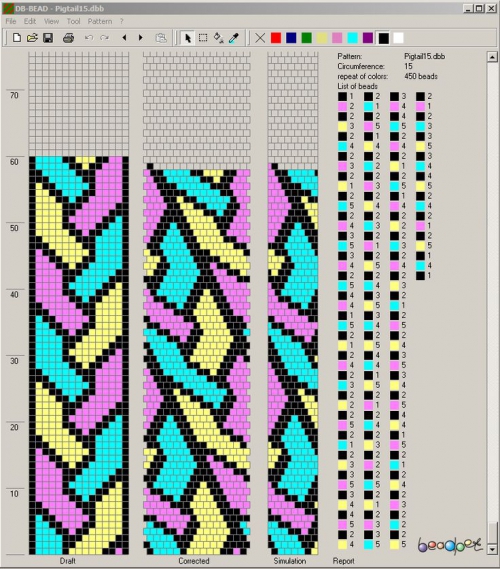Activate the paint bucket fill tool

218,38
